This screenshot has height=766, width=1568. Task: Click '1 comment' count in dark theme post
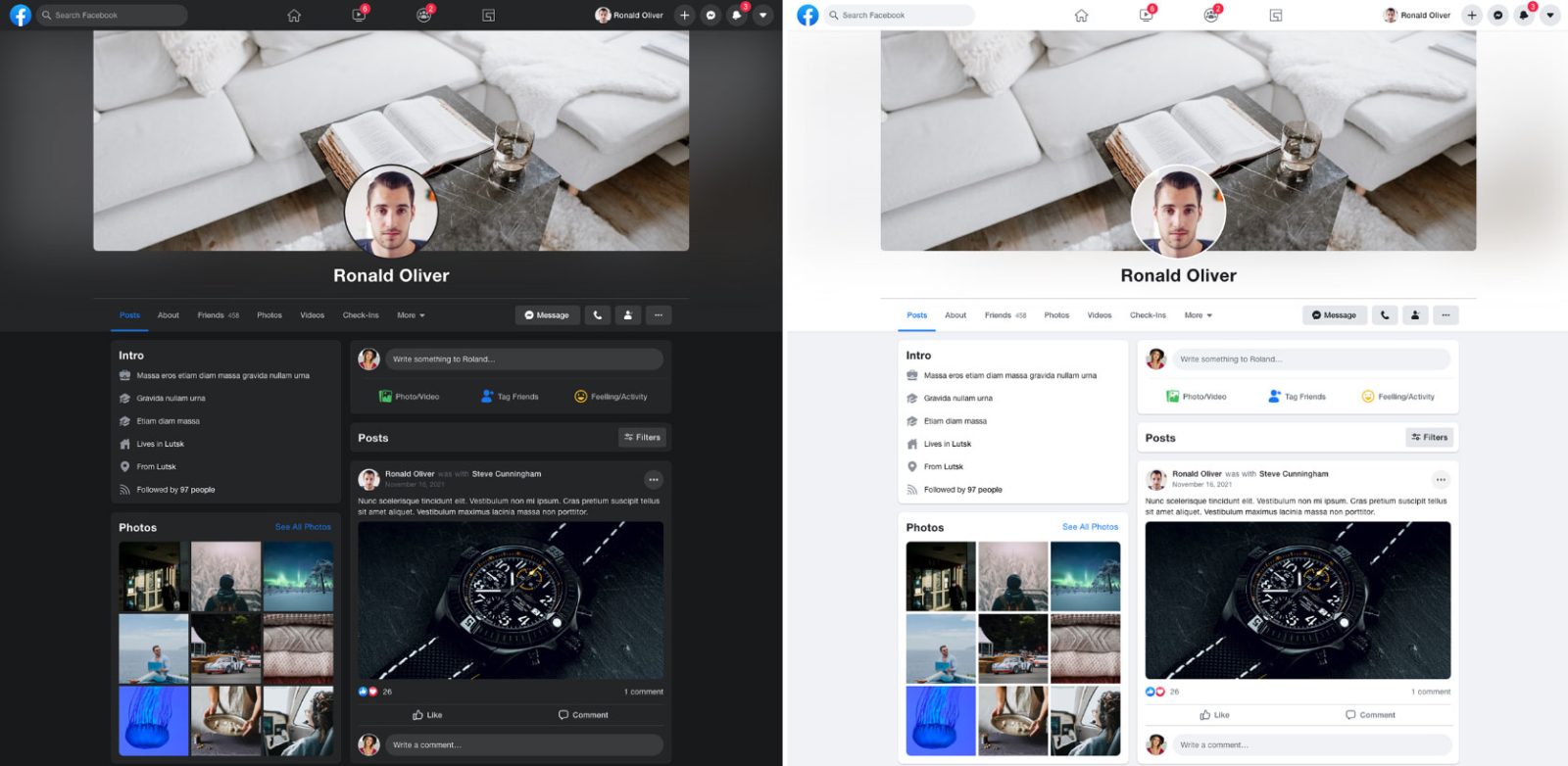(x=644, y=692)
